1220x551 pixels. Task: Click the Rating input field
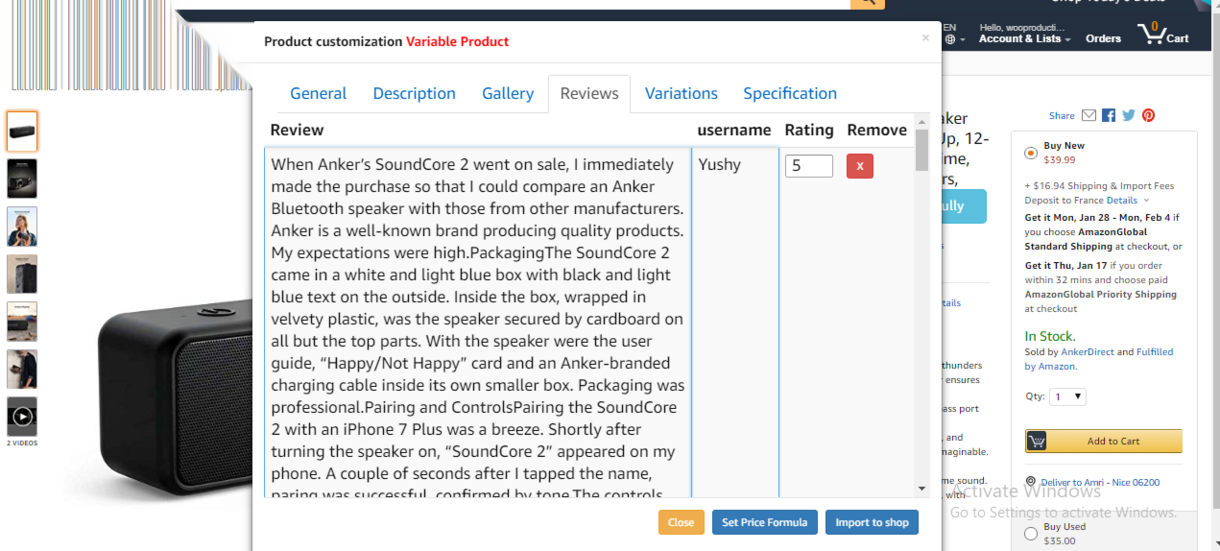tap(808, 166)
